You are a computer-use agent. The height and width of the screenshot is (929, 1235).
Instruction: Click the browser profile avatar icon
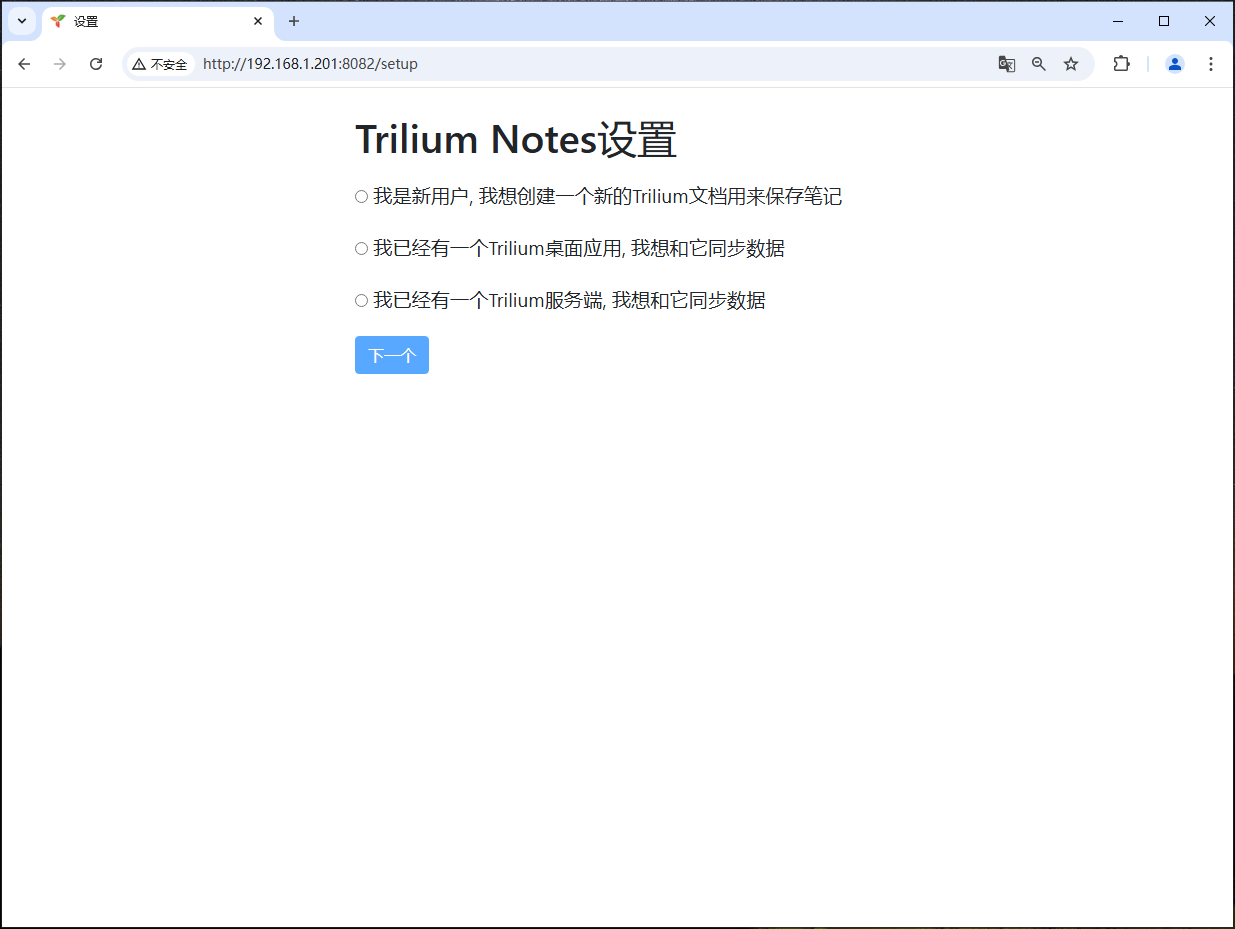(1174, 63)
